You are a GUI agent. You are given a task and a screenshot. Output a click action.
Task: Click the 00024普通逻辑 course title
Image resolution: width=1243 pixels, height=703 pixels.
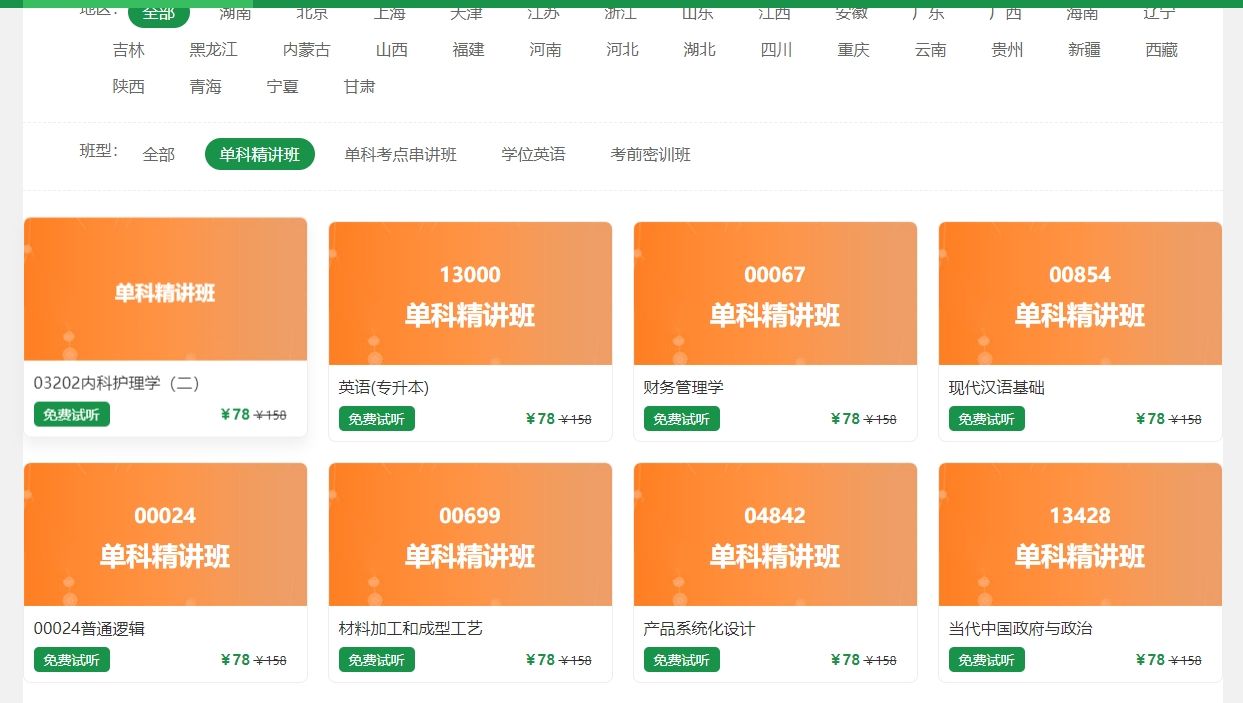89,628
